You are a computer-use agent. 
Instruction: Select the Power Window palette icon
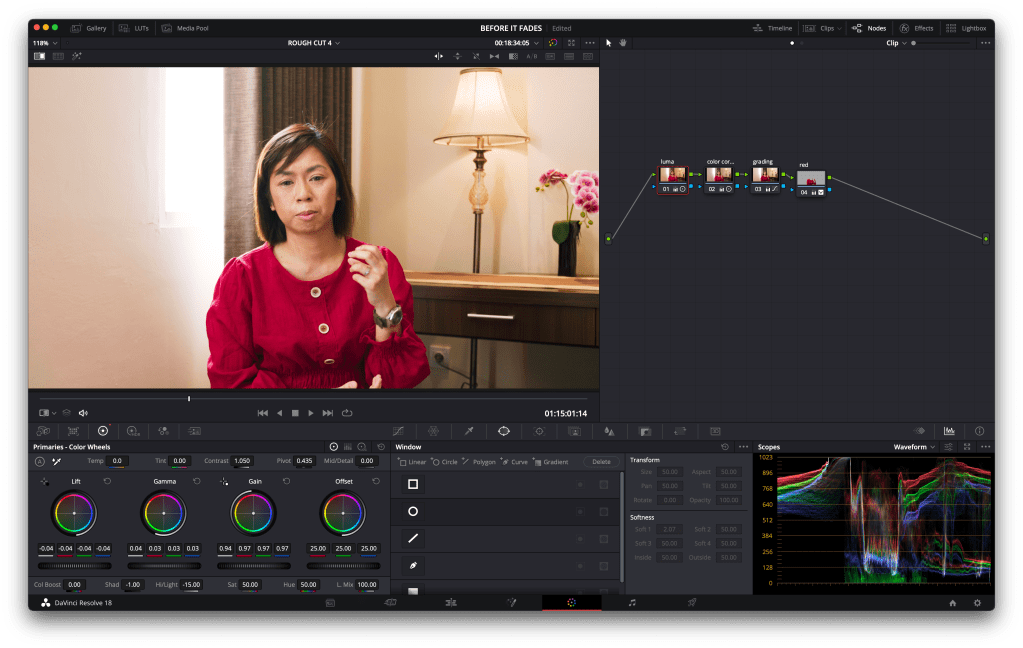[504, 431]
